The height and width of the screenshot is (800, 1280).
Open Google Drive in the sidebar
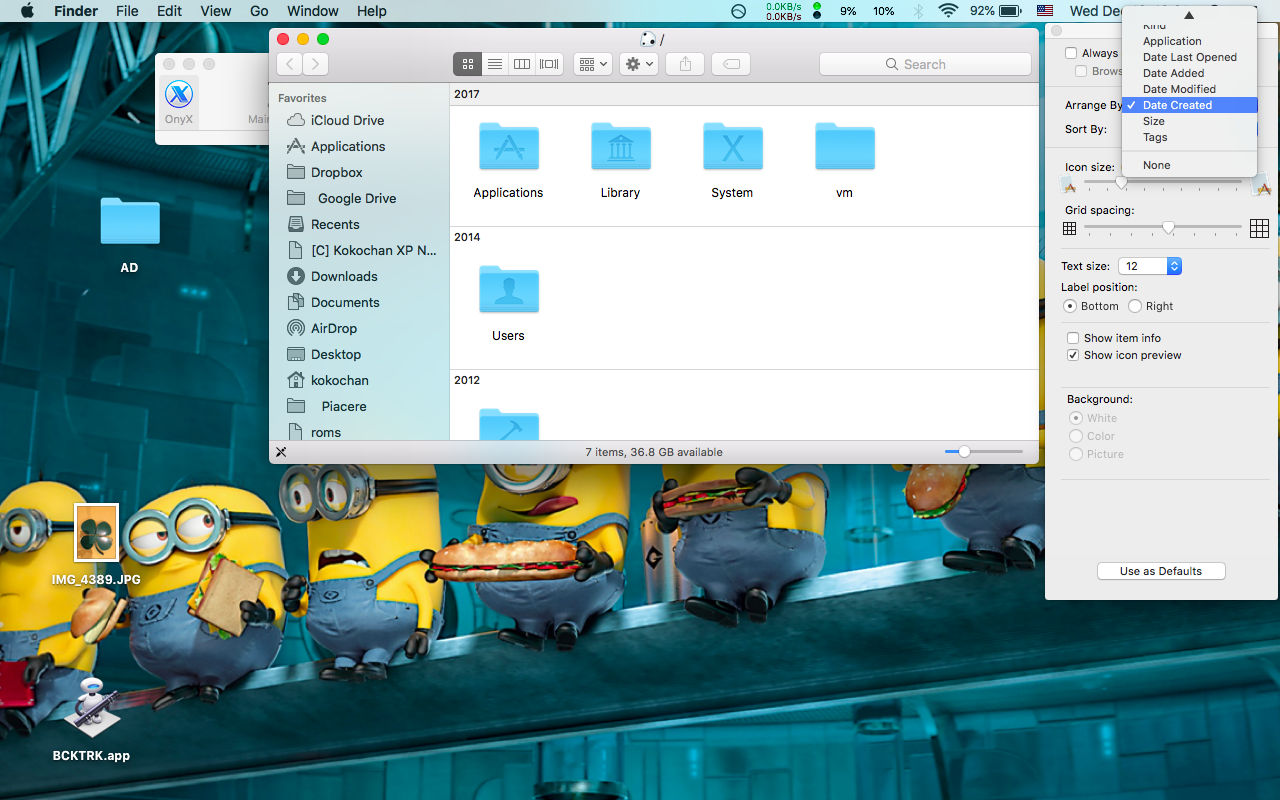click(x=358, y=198)
